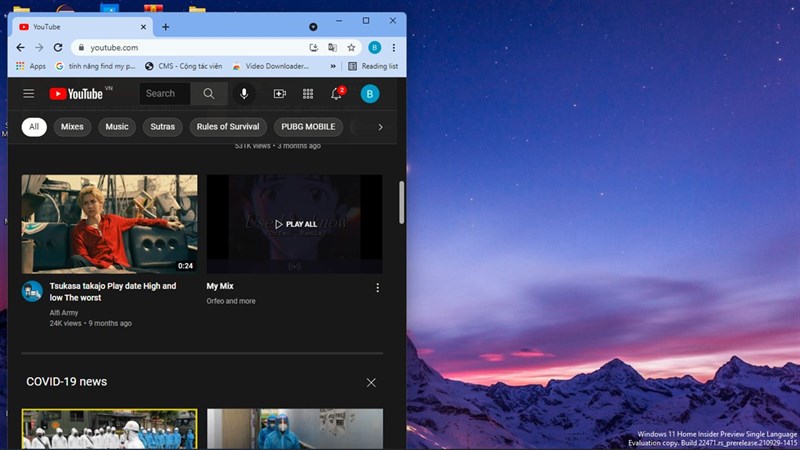The height and width of the screenshot is (450, 800).
Task: Select the Mixes filter chip
Action: point(72,127)
